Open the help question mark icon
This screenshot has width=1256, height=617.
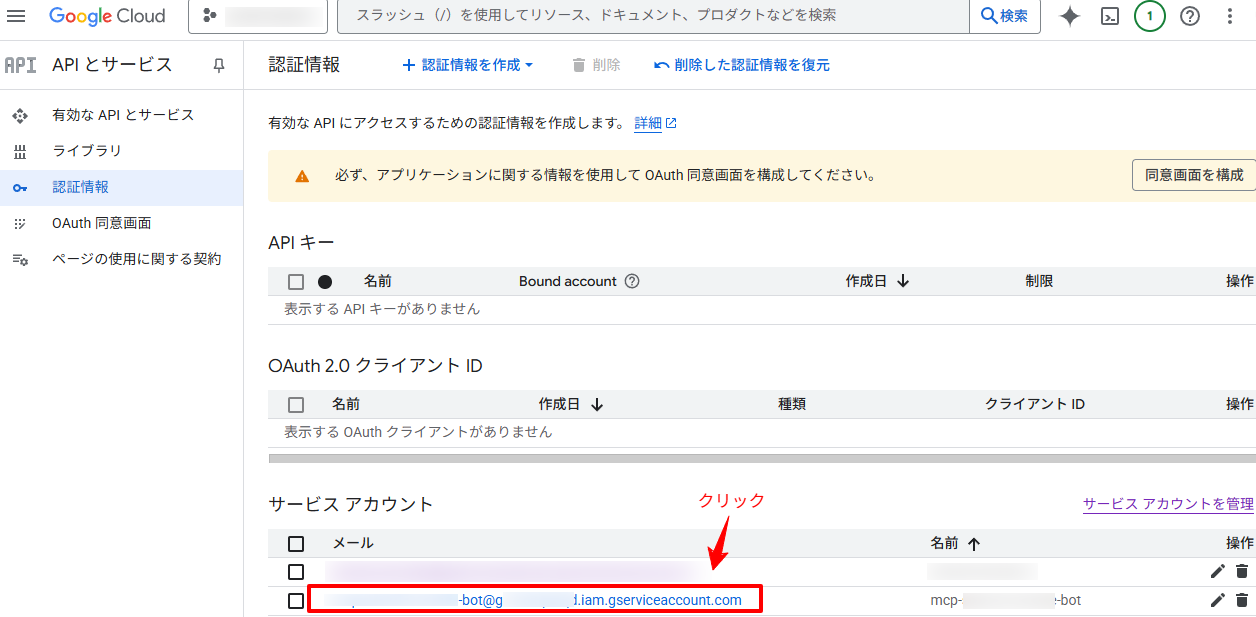[1190, 16]
